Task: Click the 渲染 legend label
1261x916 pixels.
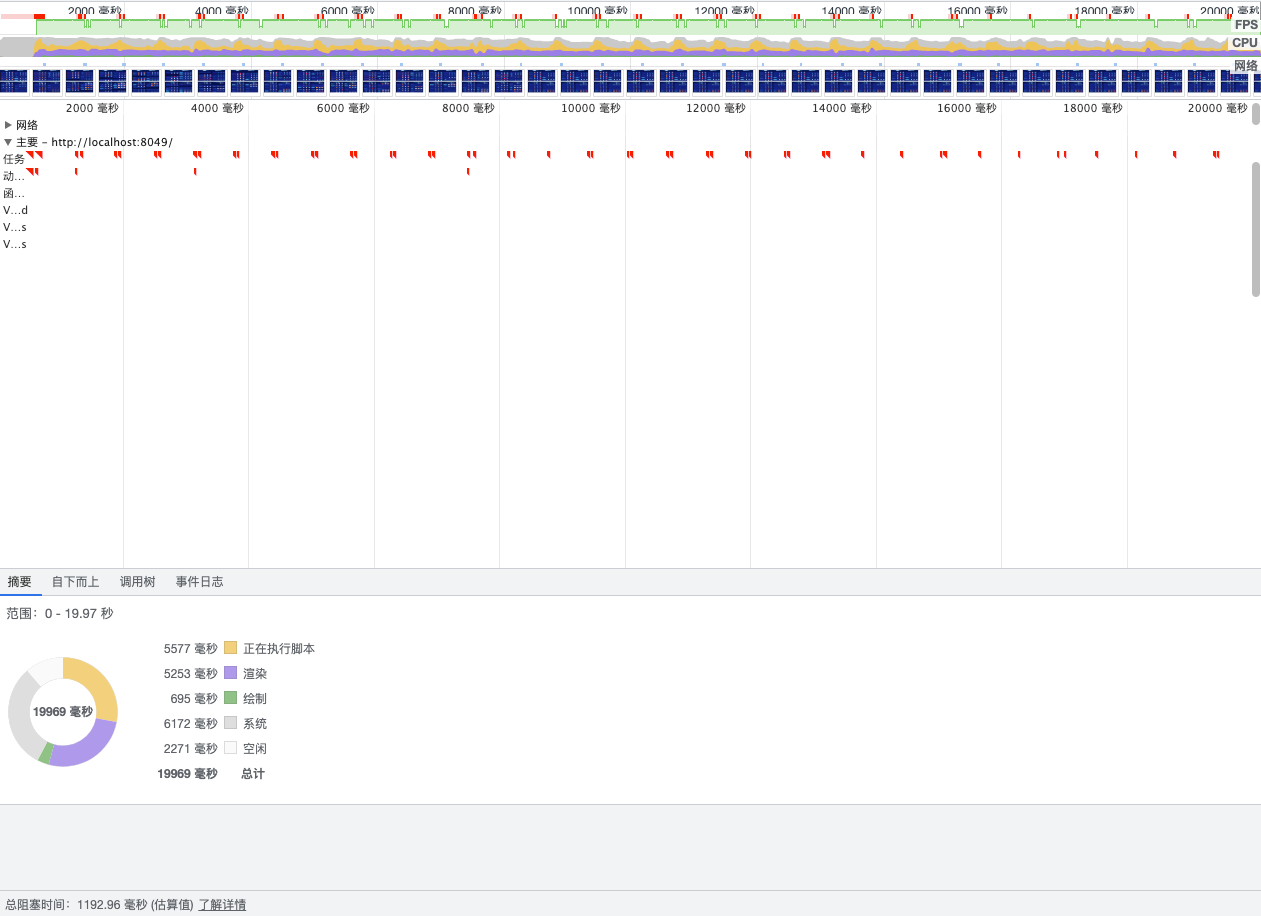Action: pos(255,673)
